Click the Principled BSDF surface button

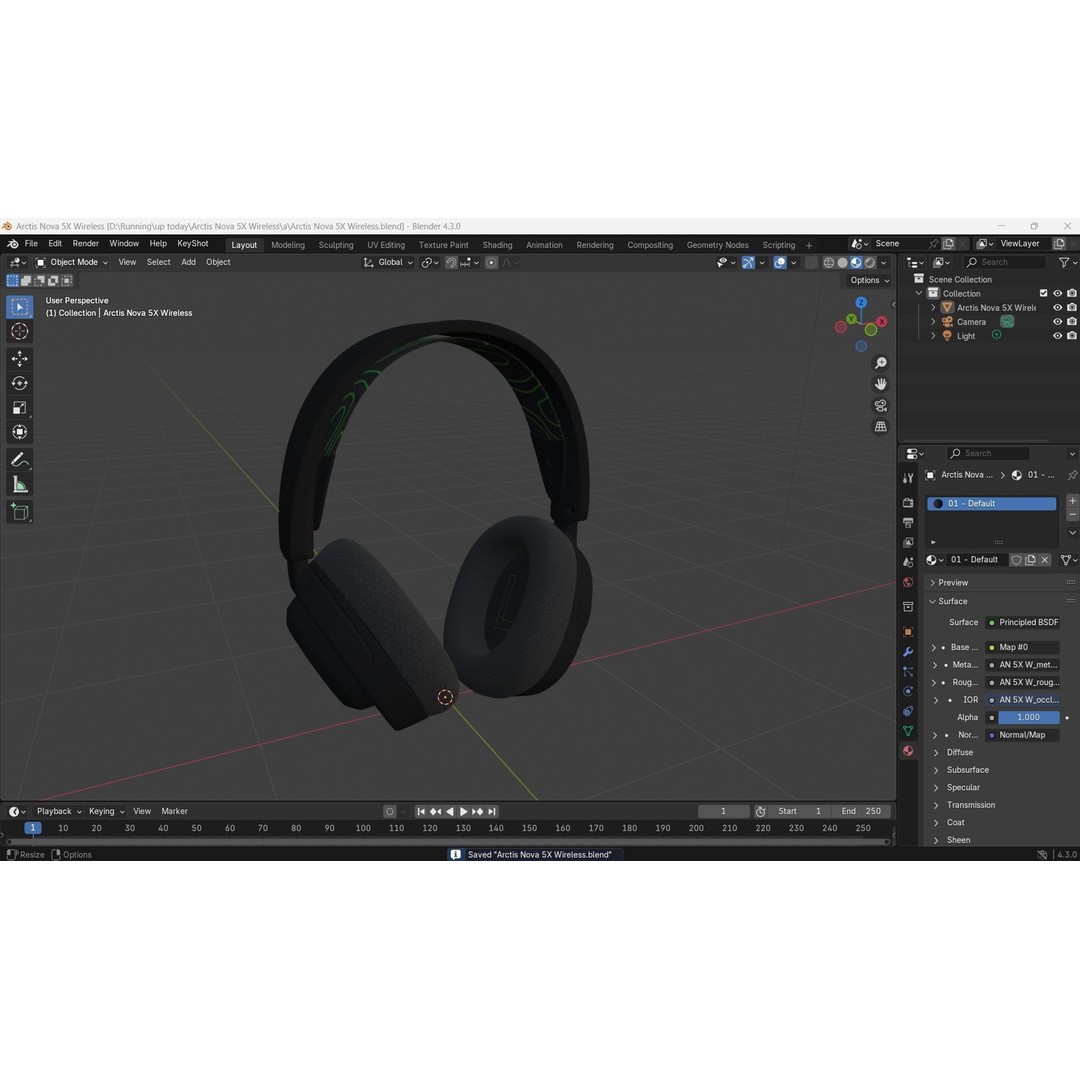tap(1022, 623)
